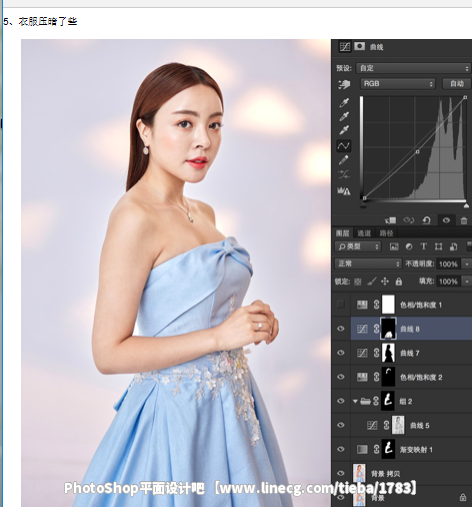Choose the edit points curve tool
The width and height of the screenshot is (472, 507).
tap(344, 146)
